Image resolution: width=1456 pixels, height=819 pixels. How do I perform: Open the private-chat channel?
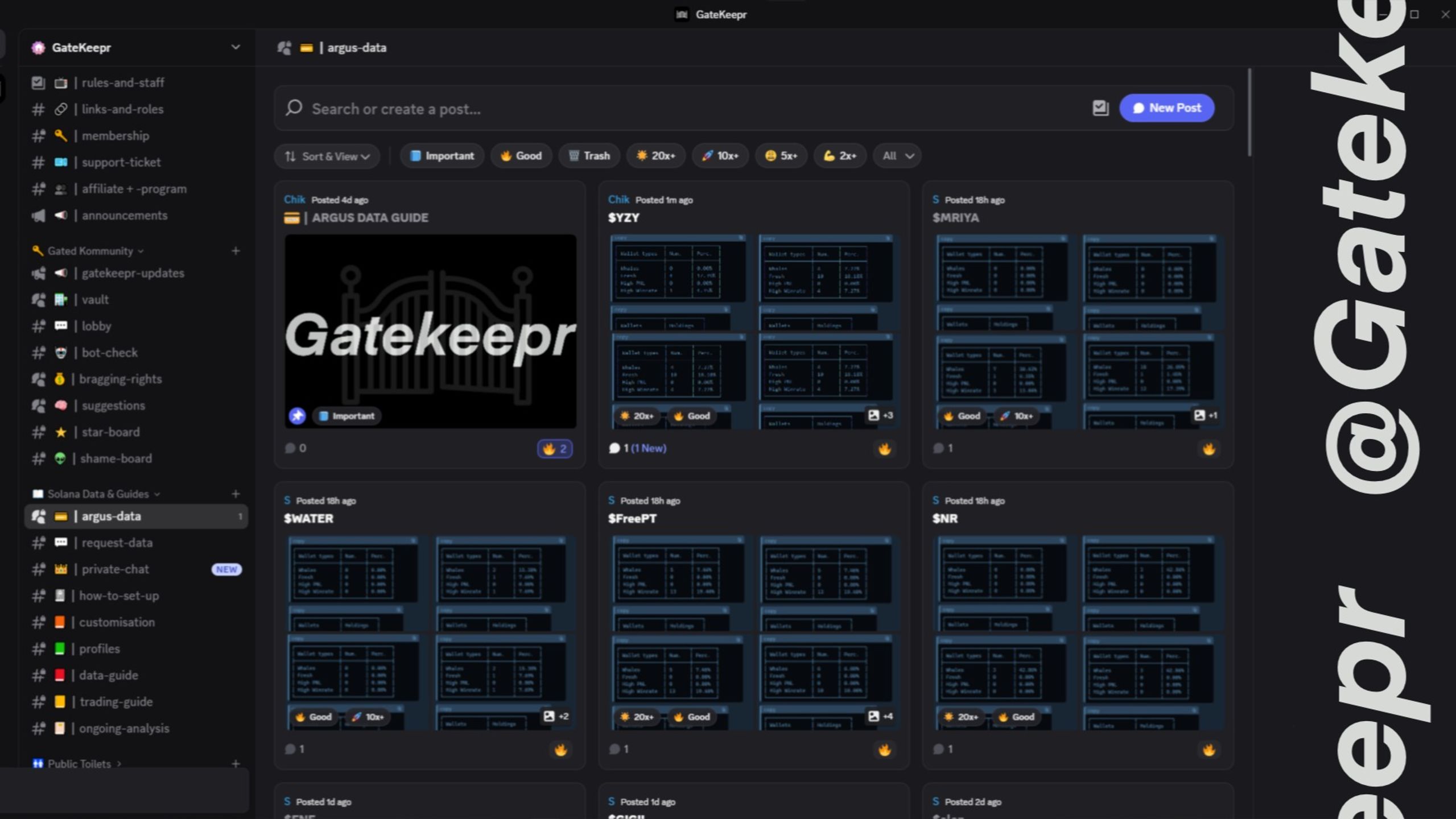pyautogui.click(x=135, y=569)
